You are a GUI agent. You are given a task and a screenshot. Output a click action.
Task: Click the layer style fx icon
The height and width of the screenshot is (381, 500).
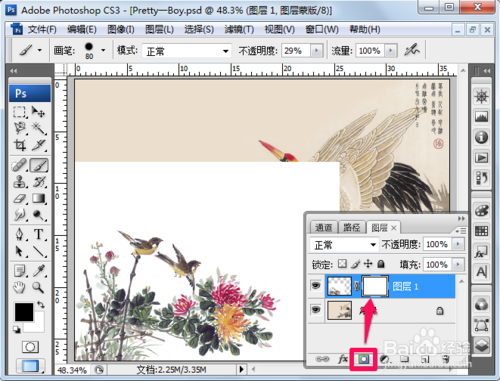pos(343,359)
